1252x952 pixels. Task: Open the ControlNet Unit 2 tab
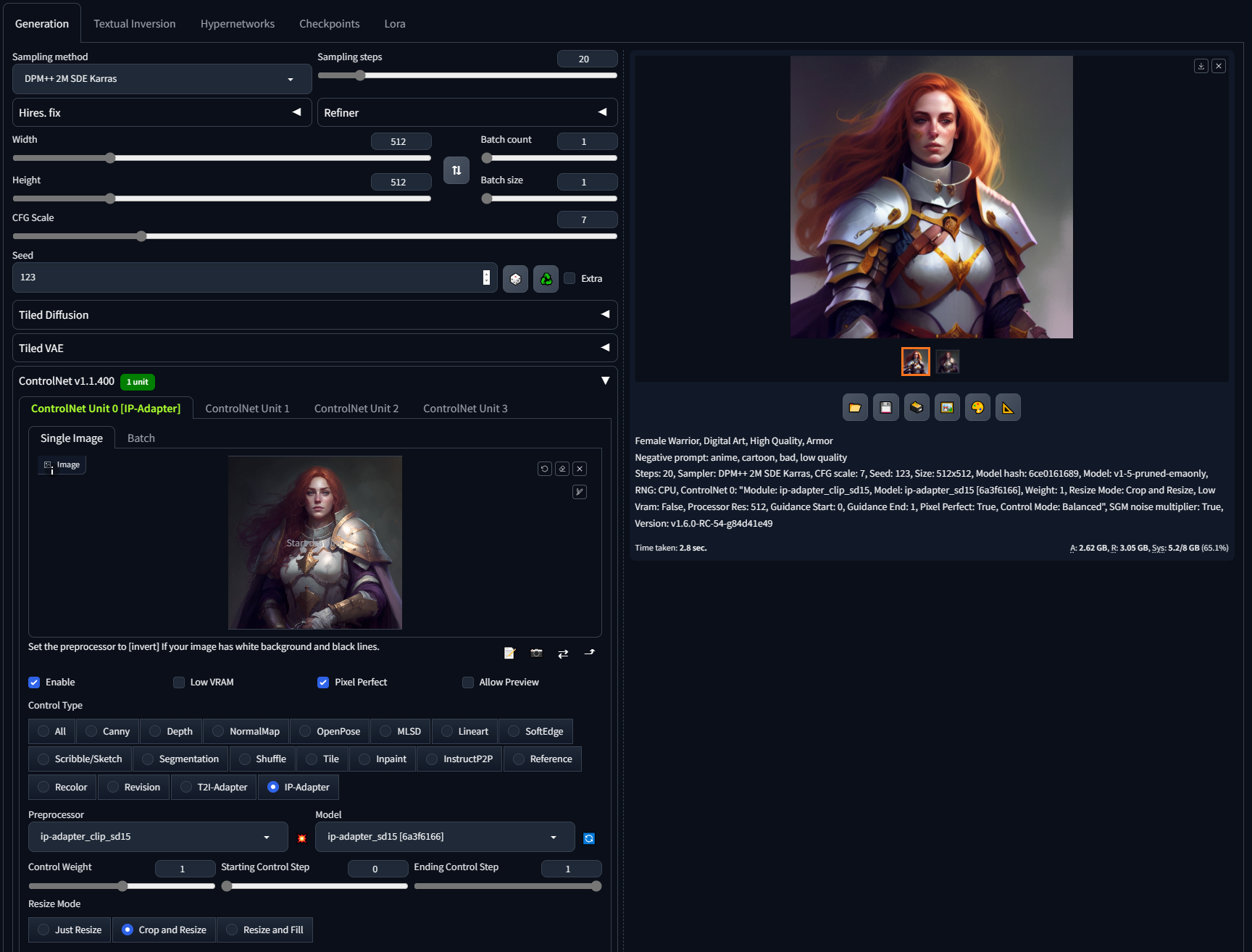click(356, 408)
